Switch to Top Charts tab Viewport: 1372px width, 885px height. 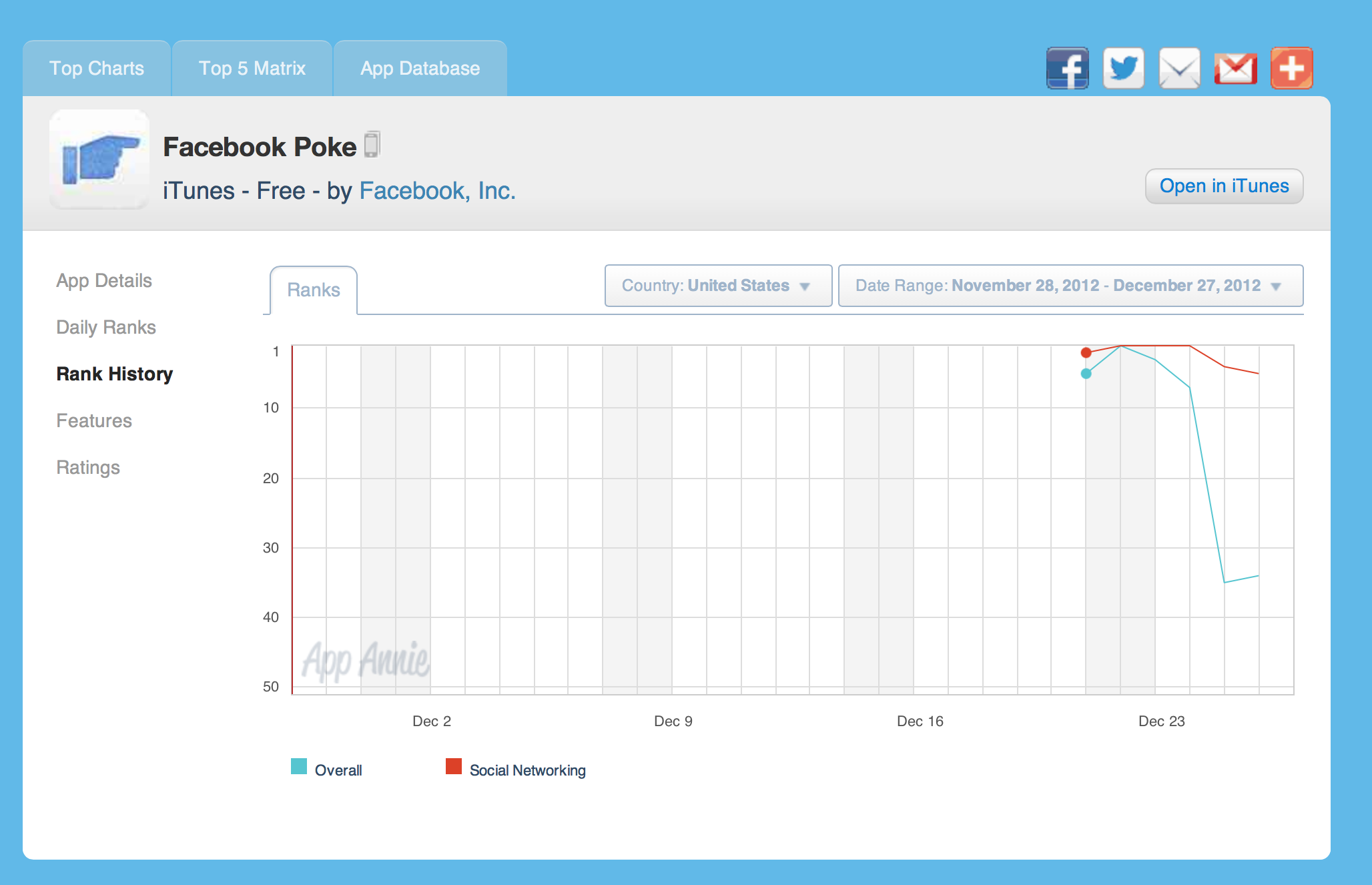(x=97, y=69)
